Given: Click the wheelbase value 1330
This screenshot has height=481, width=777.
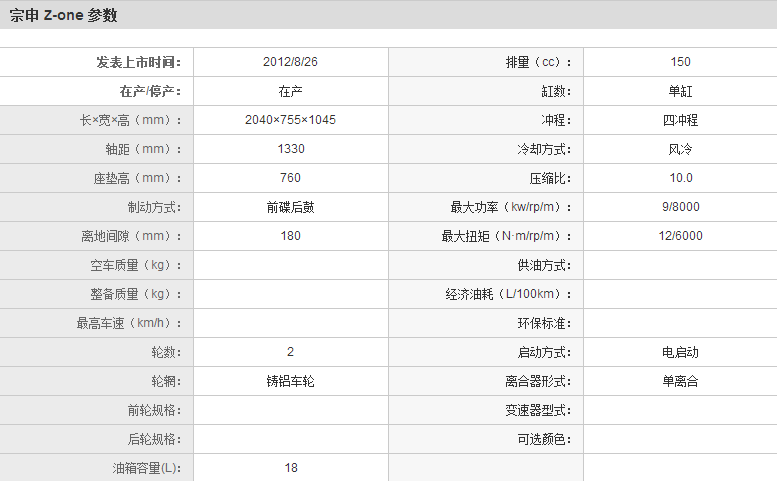Looking at the screenshot, I should pyautogui.click(x=290, y=149).
